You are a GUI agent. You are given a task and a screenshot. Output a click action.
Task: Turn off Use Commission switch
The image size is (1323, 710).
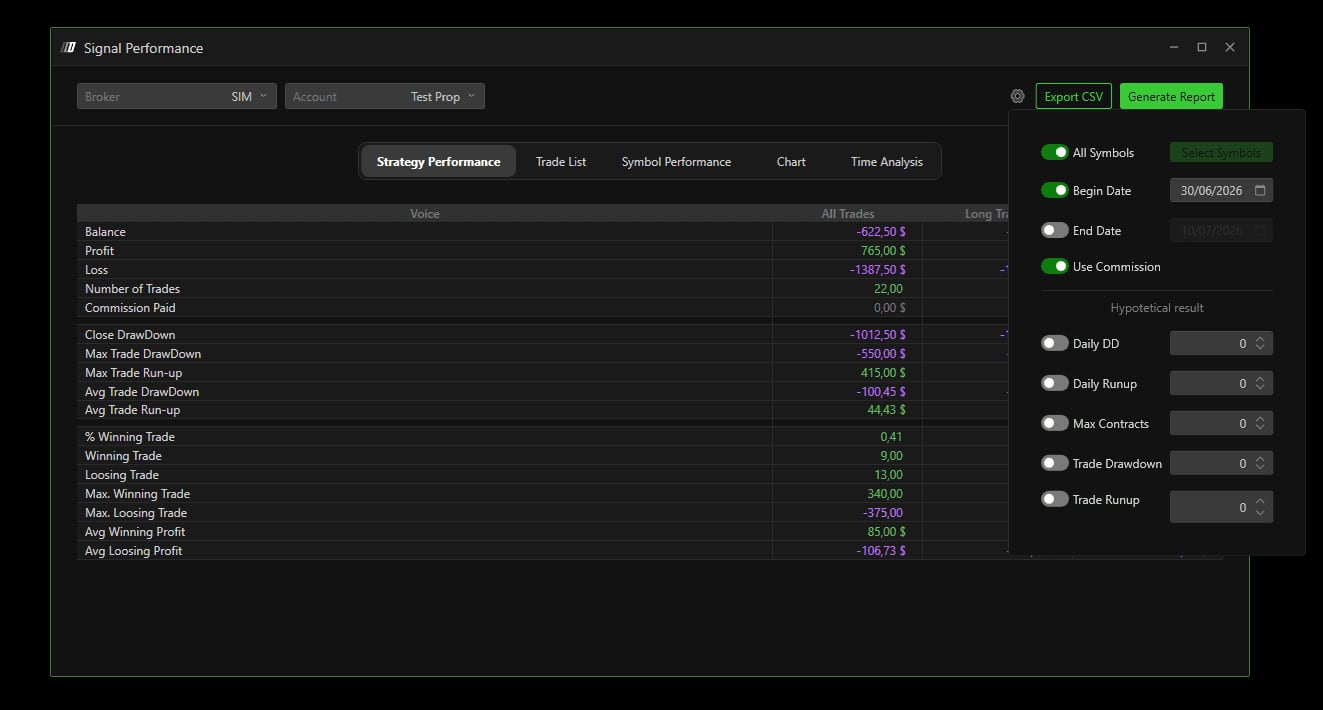point(1055,266)
